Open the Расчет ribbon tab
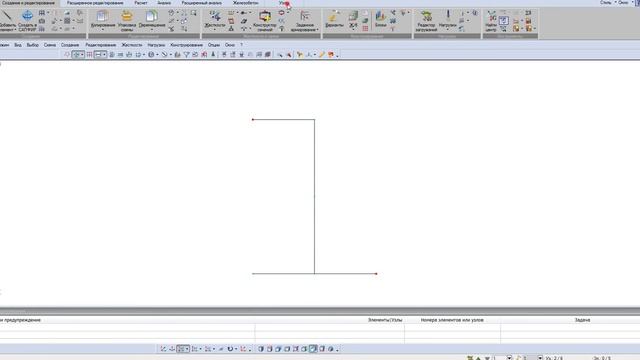This screenshot has height=360, width=640. (141, 3)
